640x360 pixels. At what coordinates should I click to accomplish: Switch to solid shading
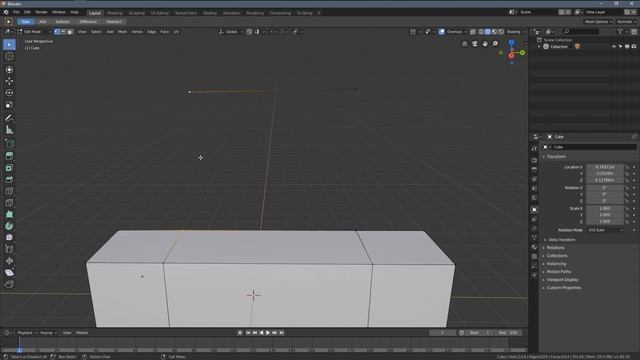pos(488,32)
